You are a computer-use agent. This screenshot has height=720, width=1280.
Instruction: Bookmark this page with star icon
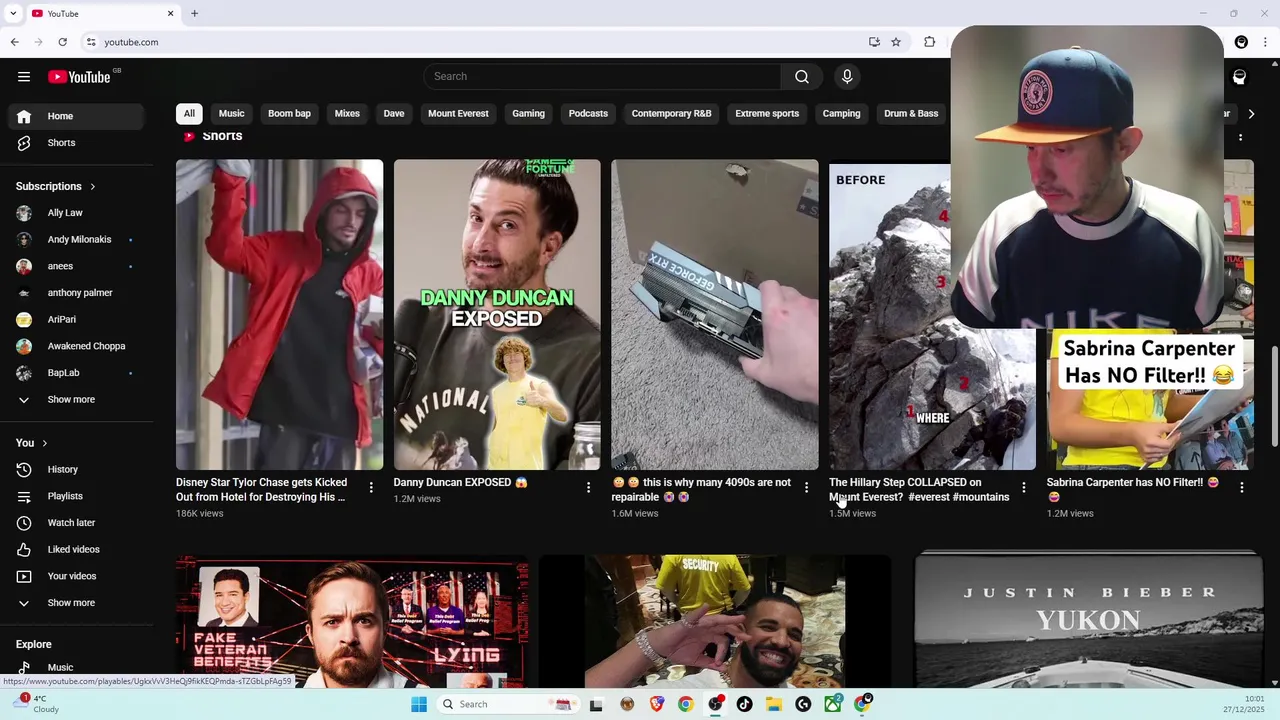point(896,42)
